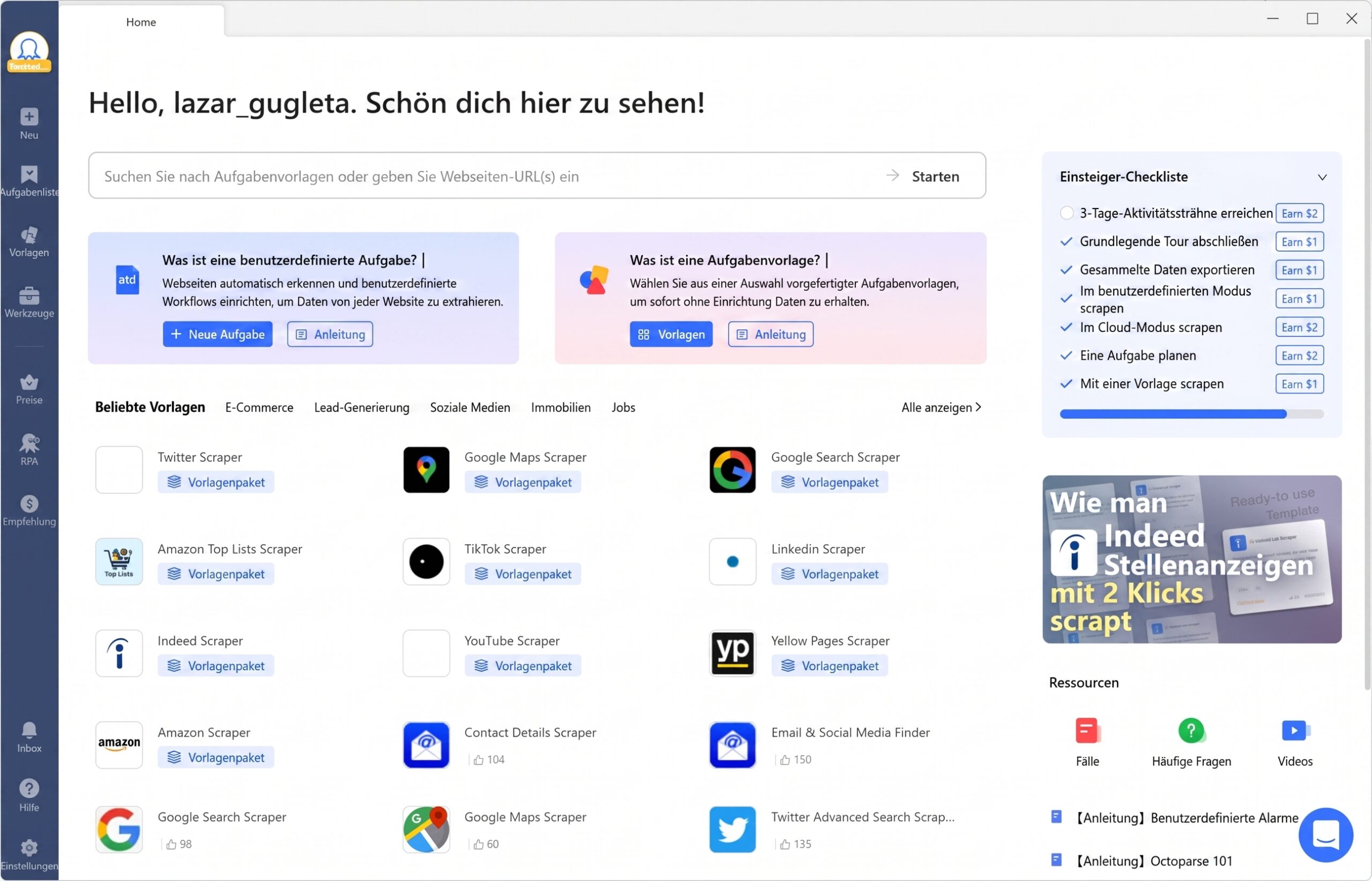Go to Vorlagen in sidebar
Viewport: 1372px width, 881px height.
29,241
